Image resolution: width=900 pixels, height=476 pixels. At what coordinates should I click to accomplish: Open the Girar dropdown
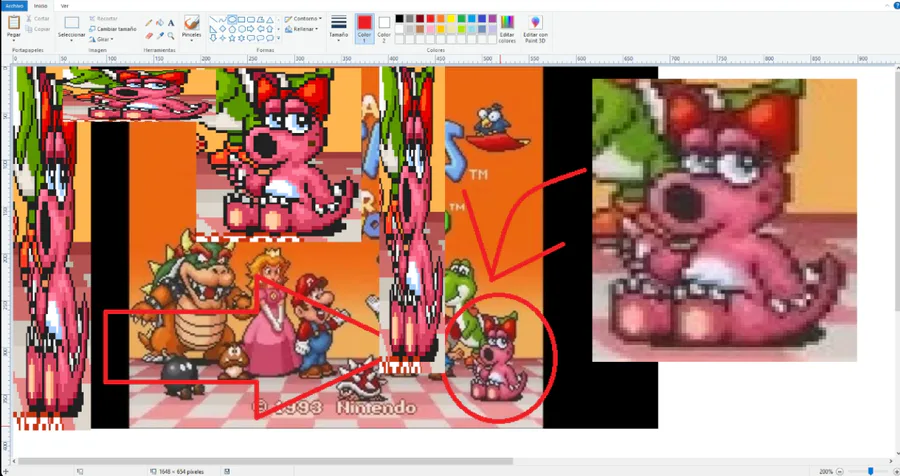(x=100, y=39)
